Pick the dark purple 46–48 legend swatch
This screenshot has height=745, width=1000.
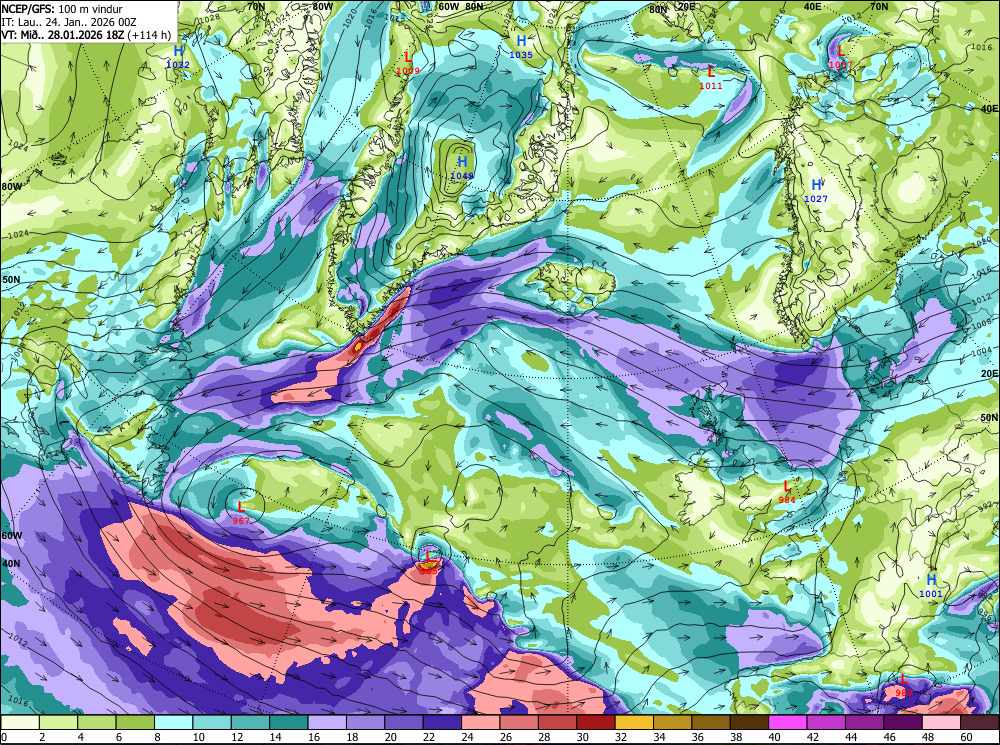click(x=902, y=722)
